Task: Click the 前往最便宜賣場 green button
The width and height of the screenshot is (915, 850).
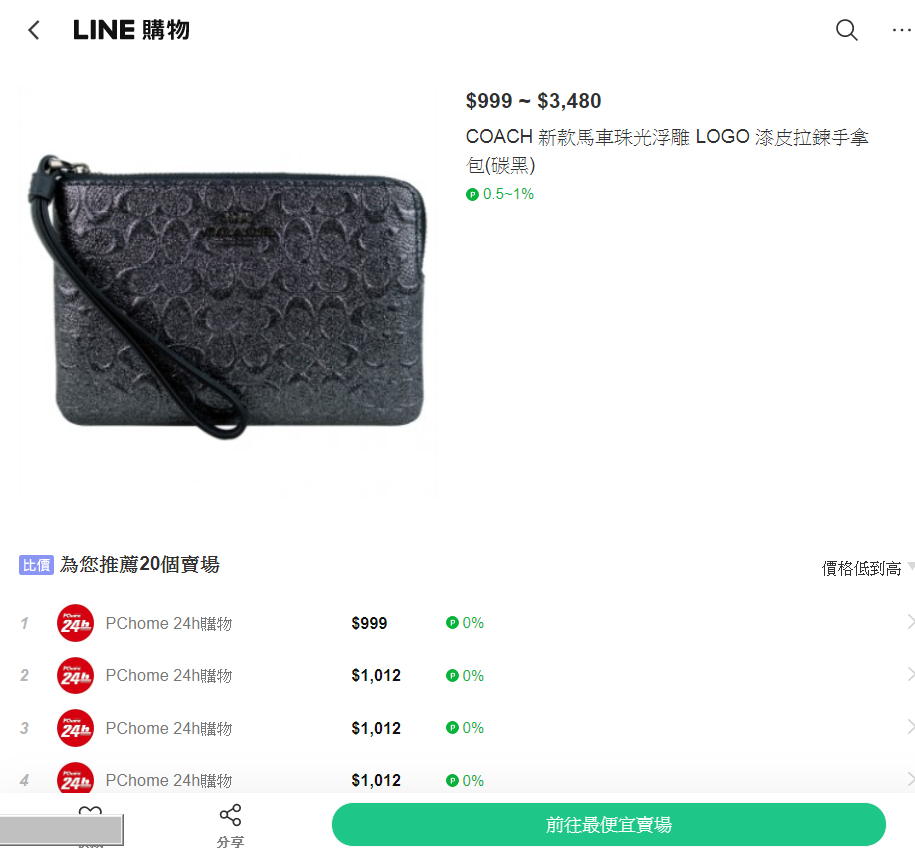Action: click(609, 824)
